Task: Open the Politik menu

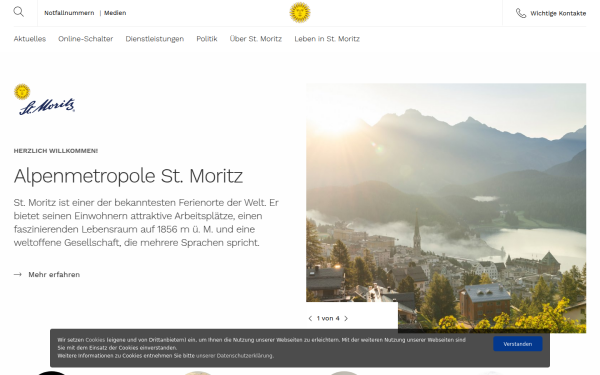Action: (207, 39)
